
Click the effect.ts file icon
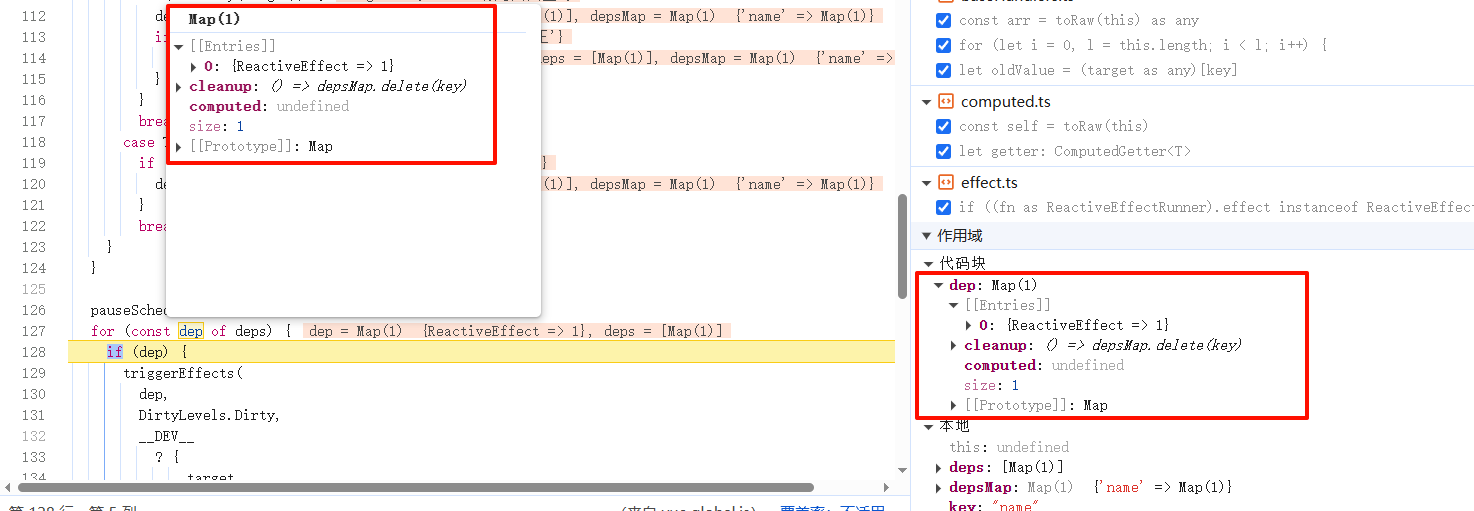click(945, 183)
